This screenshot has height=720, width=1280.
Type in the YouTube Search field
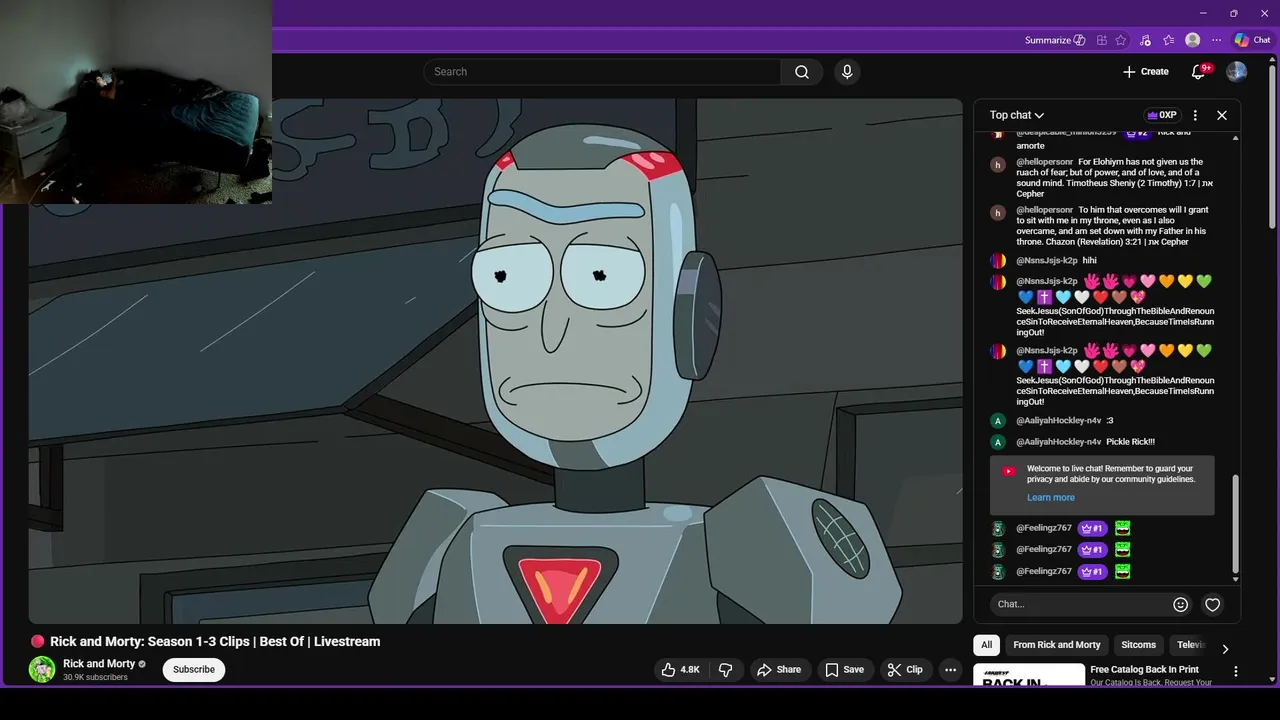click(602, 72)
